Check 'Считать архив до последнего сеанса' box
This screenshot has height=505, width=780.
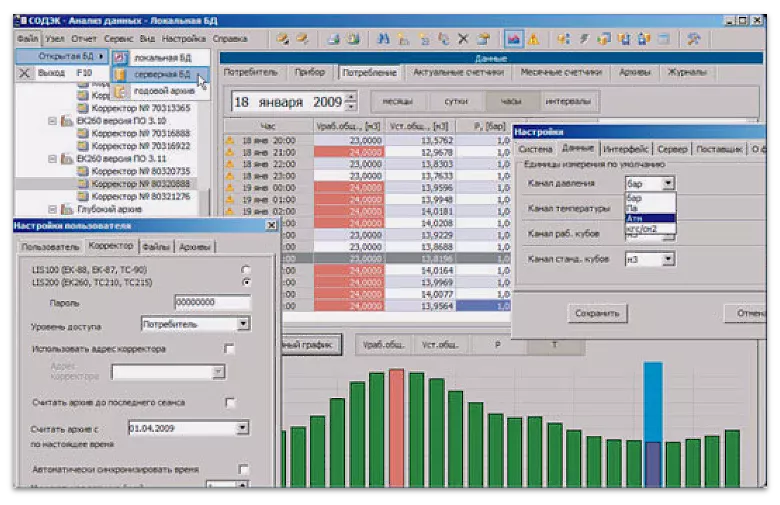pyautogui.click(x=230, y=403)
